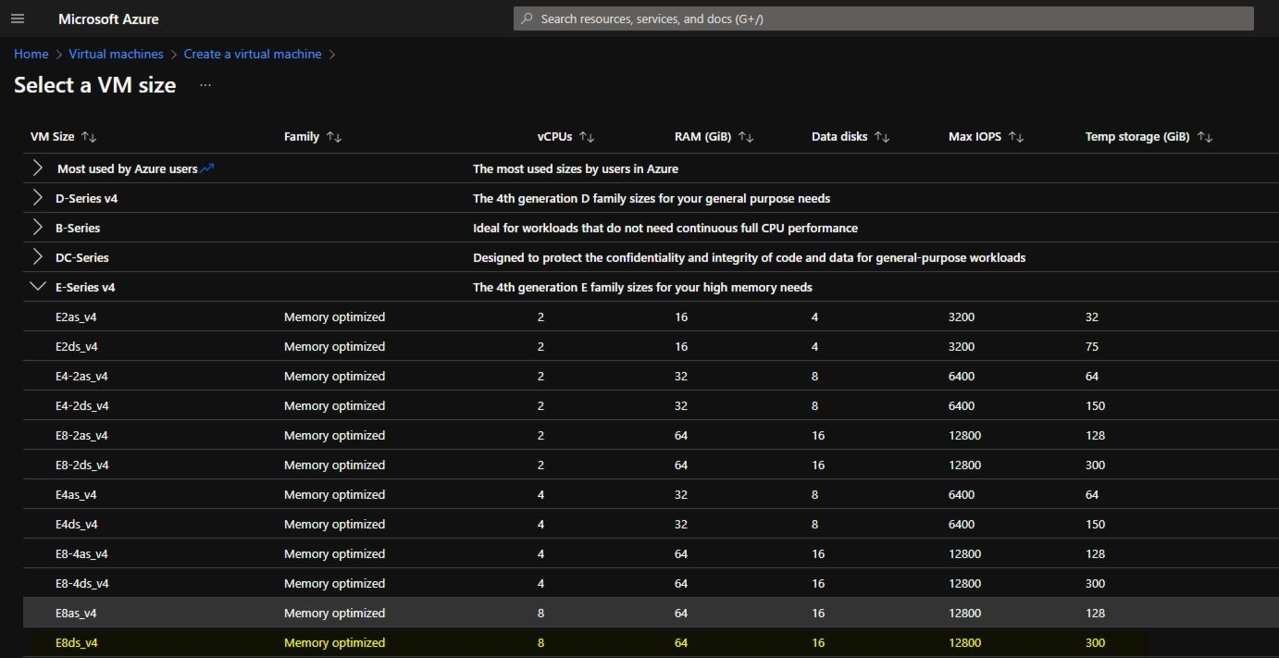Click the Max IOPS column header
The height and width of the screenshot is (658, 1279).
(x=975, y=137)
